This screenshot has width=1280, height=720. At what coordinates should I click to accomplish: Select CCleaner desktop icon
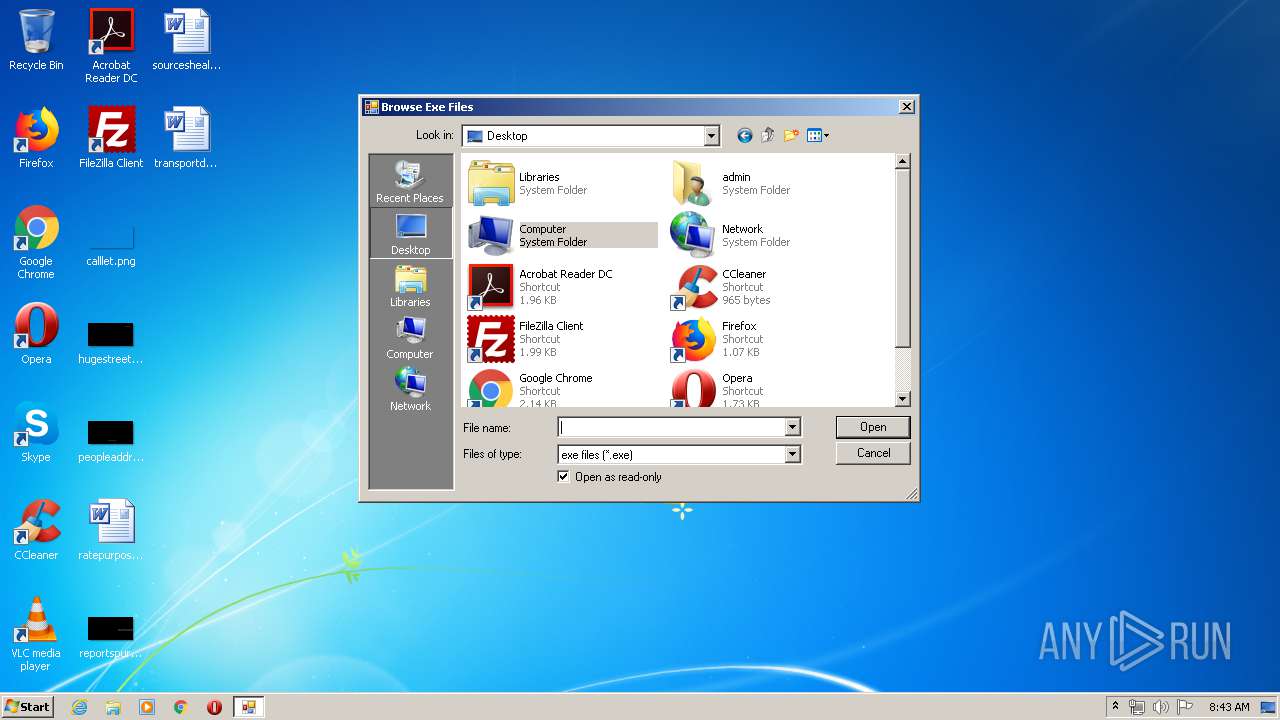36,530
